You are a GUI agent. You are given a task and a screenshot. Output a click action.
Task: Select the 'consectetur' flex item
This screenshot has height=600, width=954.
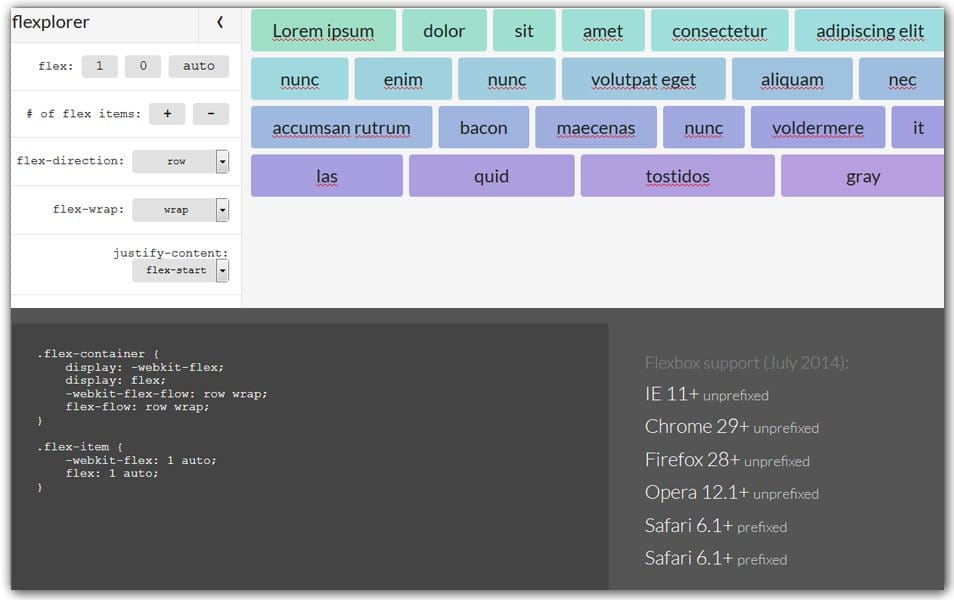pyautogui.click(x=720, y=30)
